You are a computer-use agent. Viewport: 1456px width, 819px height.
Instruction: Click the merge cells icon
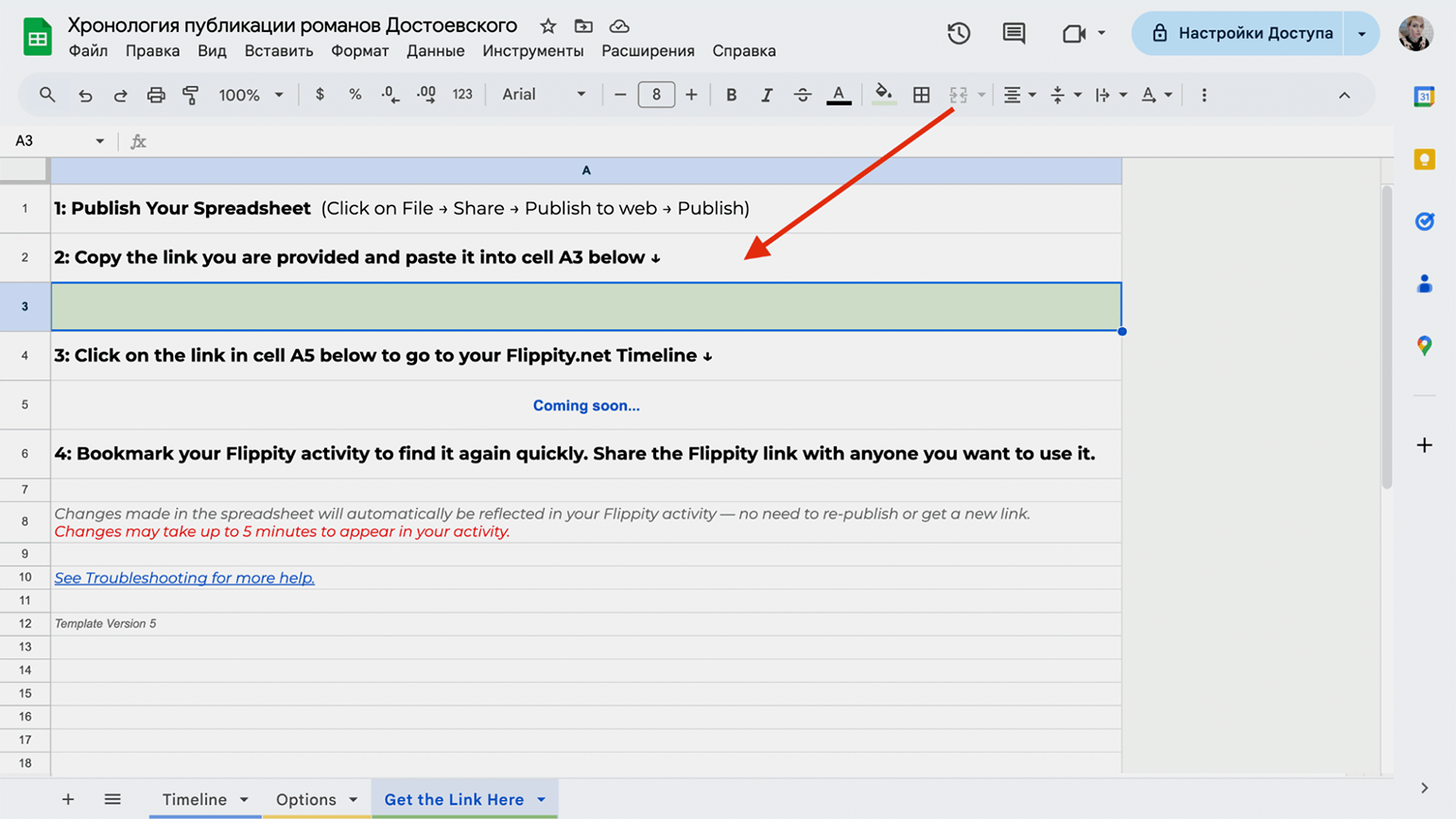pyautogui.click(x=959, y=95)
